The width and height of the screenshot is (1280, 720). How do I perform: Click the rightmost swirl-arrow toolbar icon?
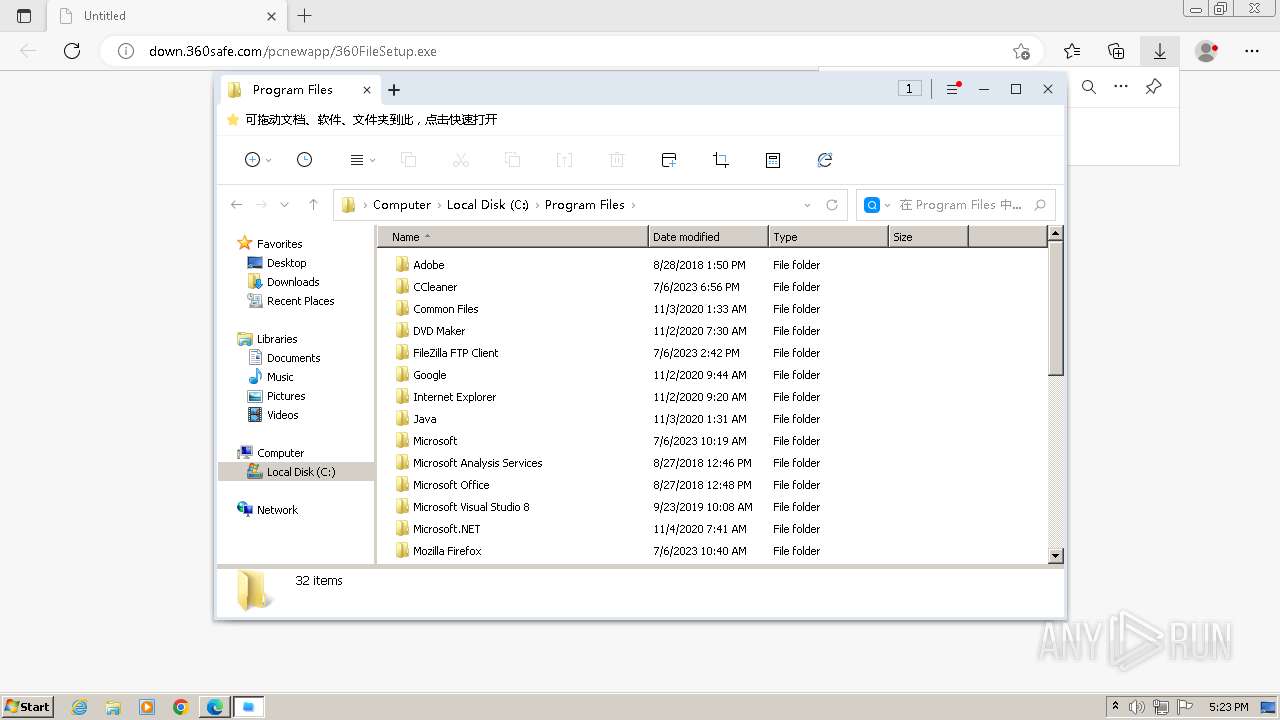click(x=825, y=160)
